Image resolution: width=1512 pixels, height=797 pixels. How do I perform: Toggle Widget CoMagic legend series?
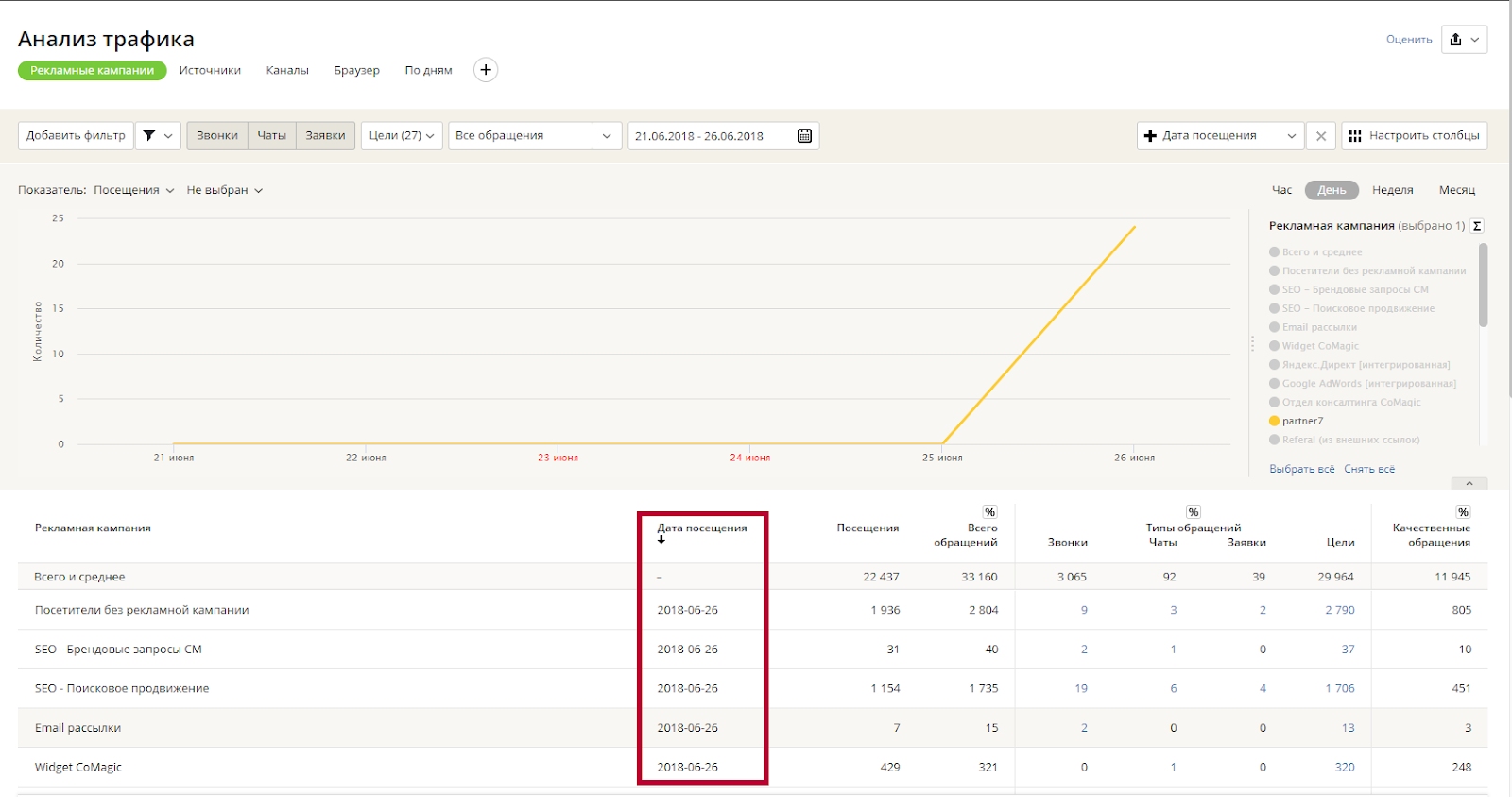[1314, 346]
